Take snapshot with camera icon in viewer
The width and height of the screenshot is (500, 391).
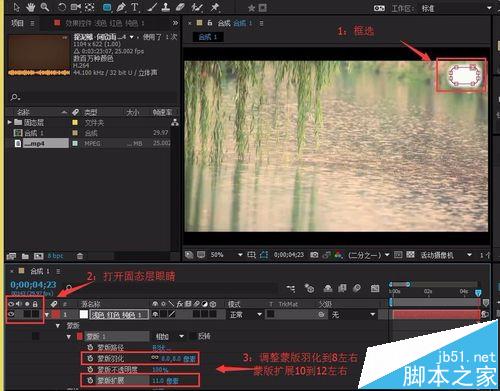(314, 255)
